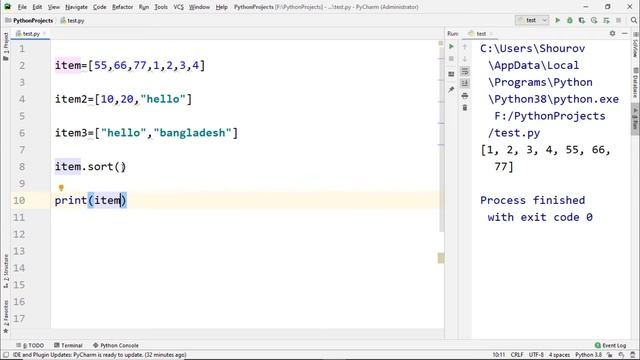Clear all Run output with trash icon
This screenshot has width=640, height=360.
(464, 108)
